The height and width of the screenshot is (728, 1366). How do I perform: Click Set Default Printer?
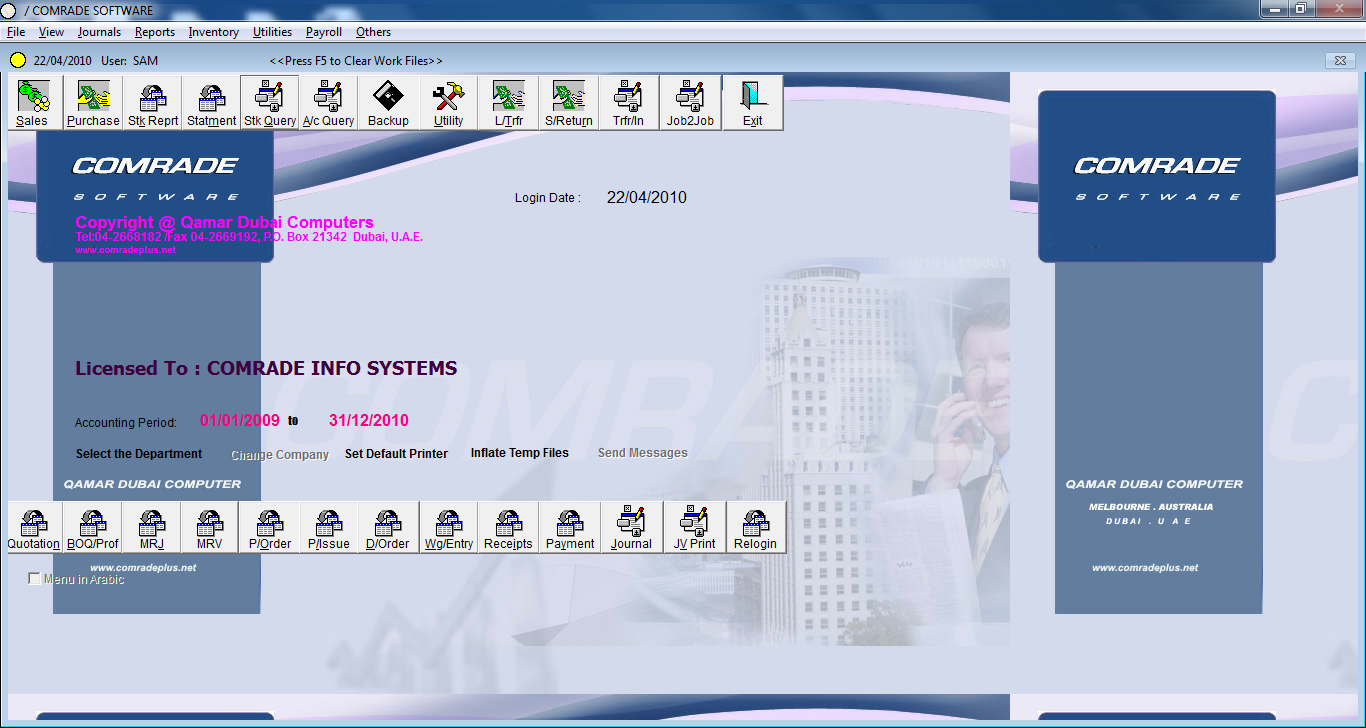click(x=396, y=453)
